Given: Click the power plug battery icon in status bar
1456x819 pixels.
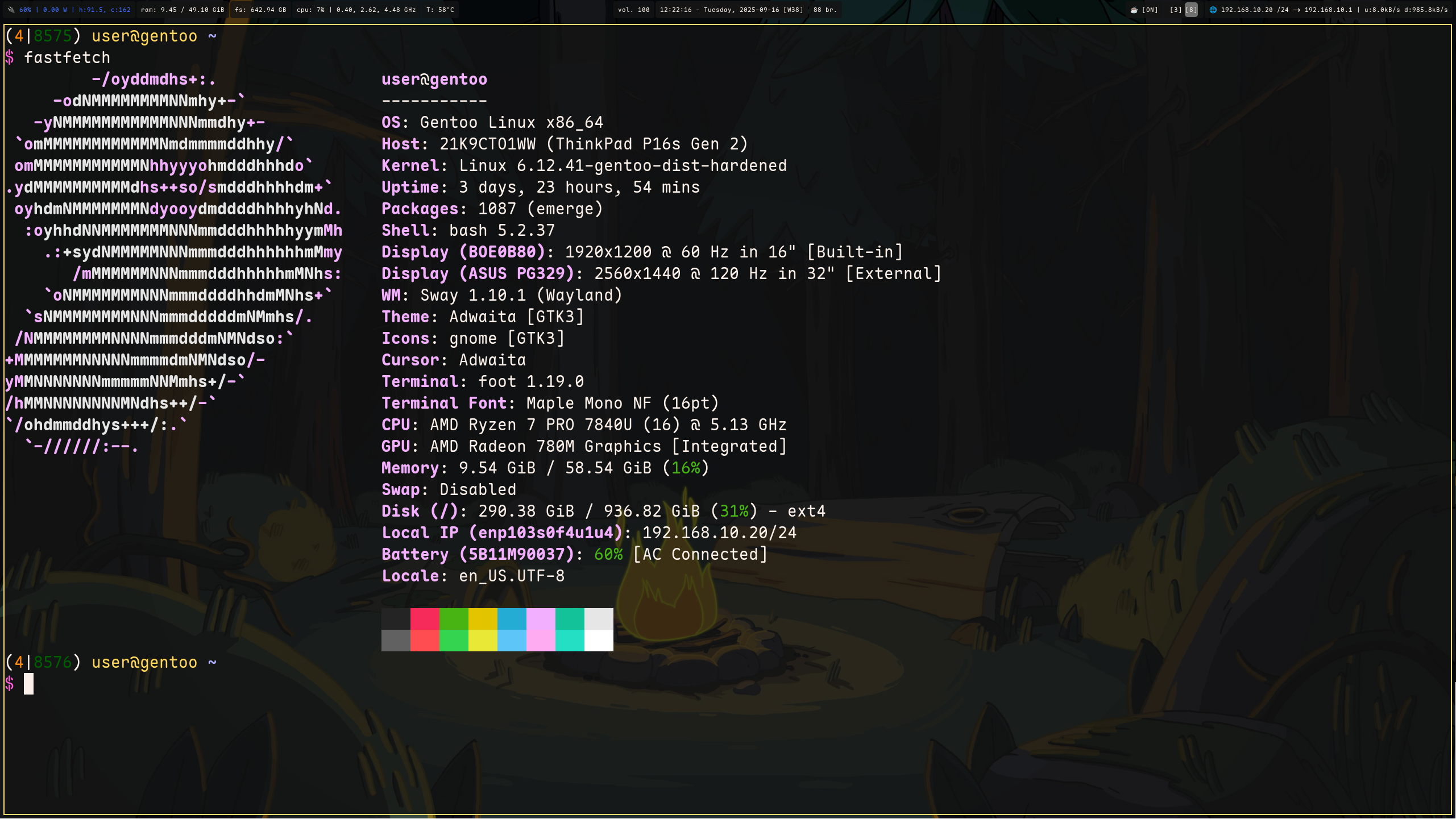Looking at the screenshot, I should [11, 10].
